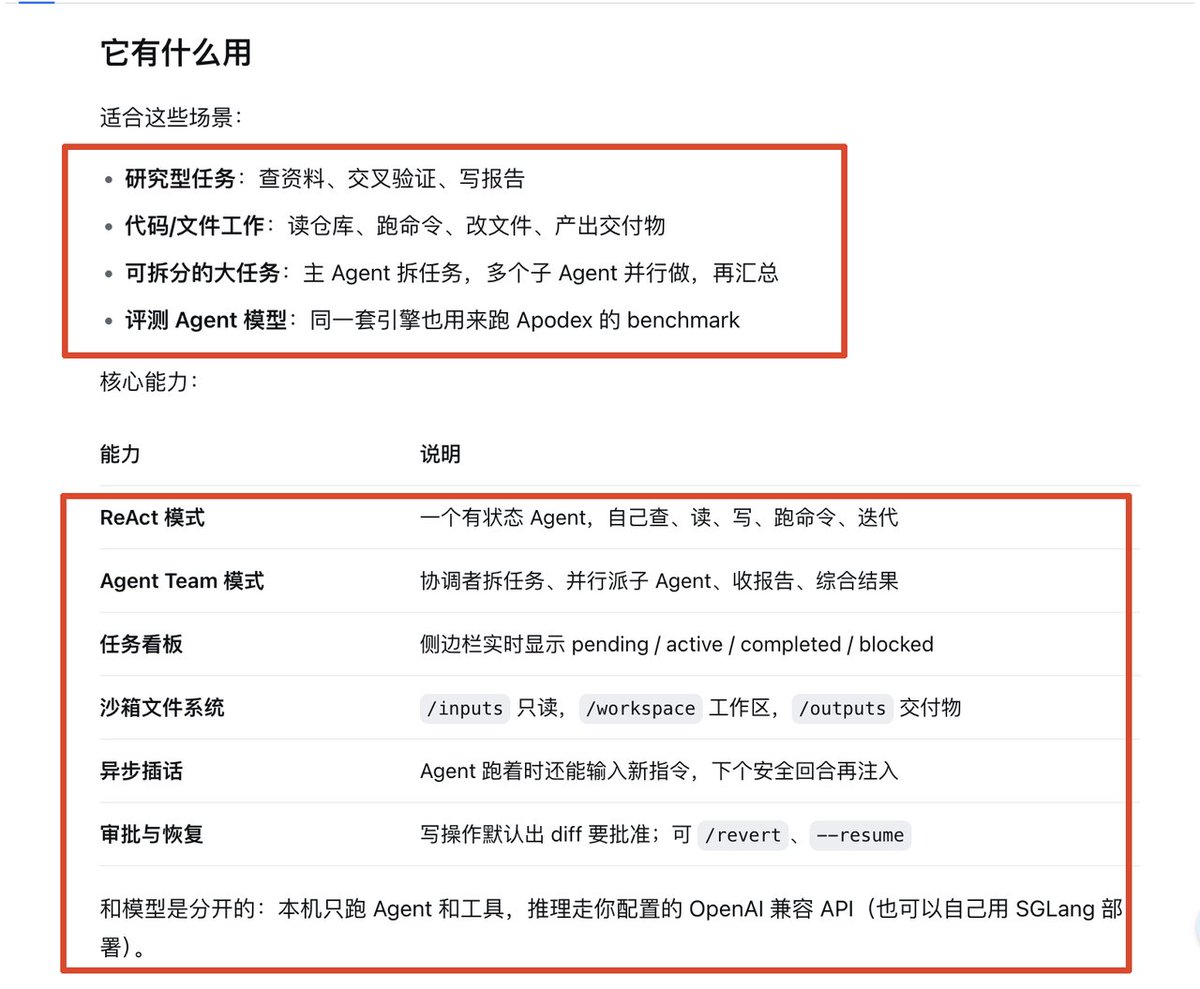Click the description starting with "Agent 跑着时还能输入新指令"
This screenshot has width=1200, height=989.
tap(659, 771)
